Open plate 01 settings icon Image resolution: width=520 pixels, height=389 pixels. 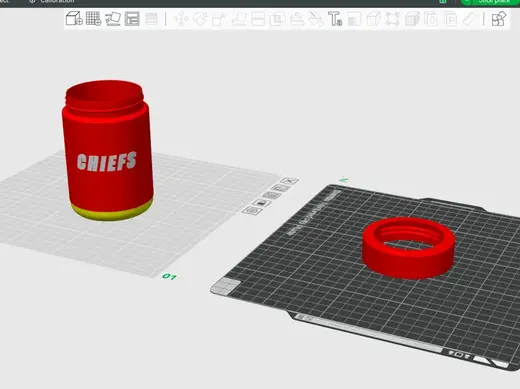(x=252, y=210)
